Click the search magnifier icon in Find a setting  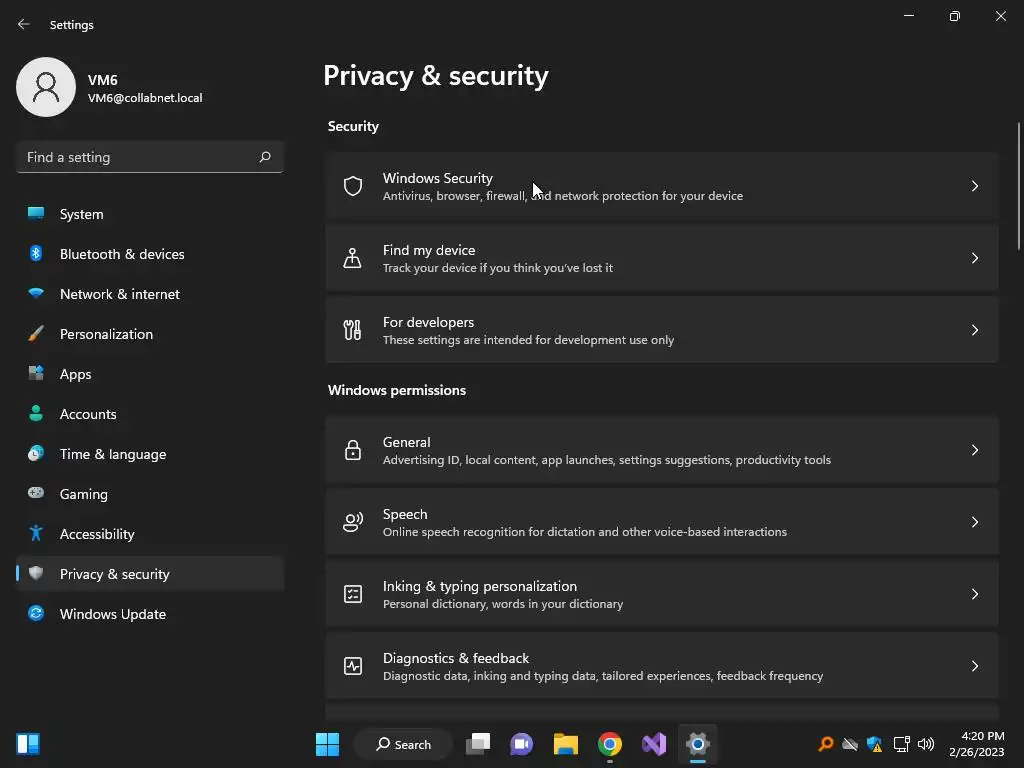click(265, 157)
